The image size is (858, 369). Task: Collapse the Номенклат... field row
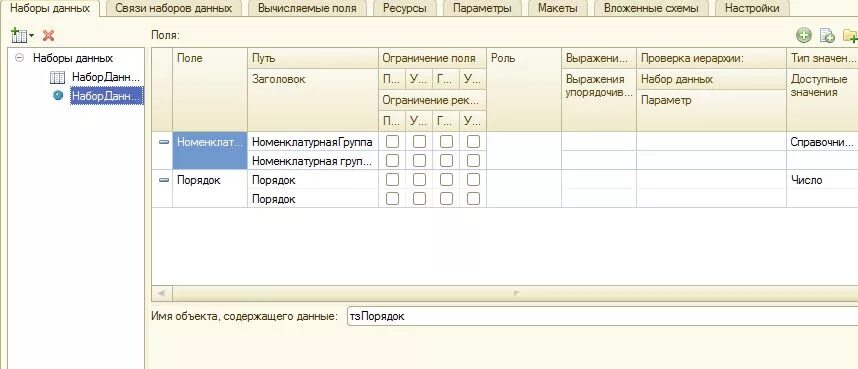pyautogui.click(x=164, y=142)
